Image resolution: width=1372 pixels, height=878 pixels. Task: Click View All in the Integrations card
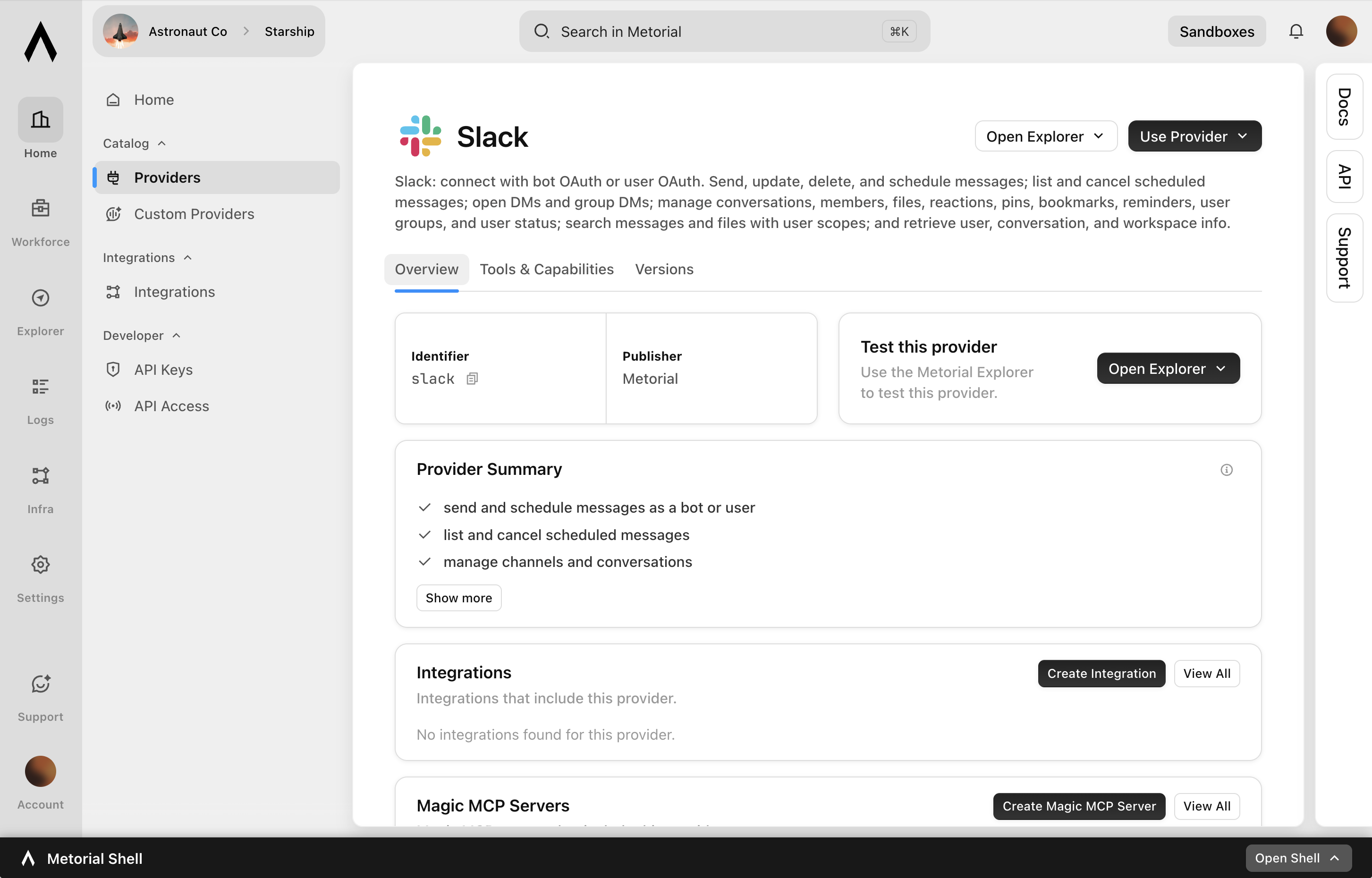click(x=1206, y=673)
